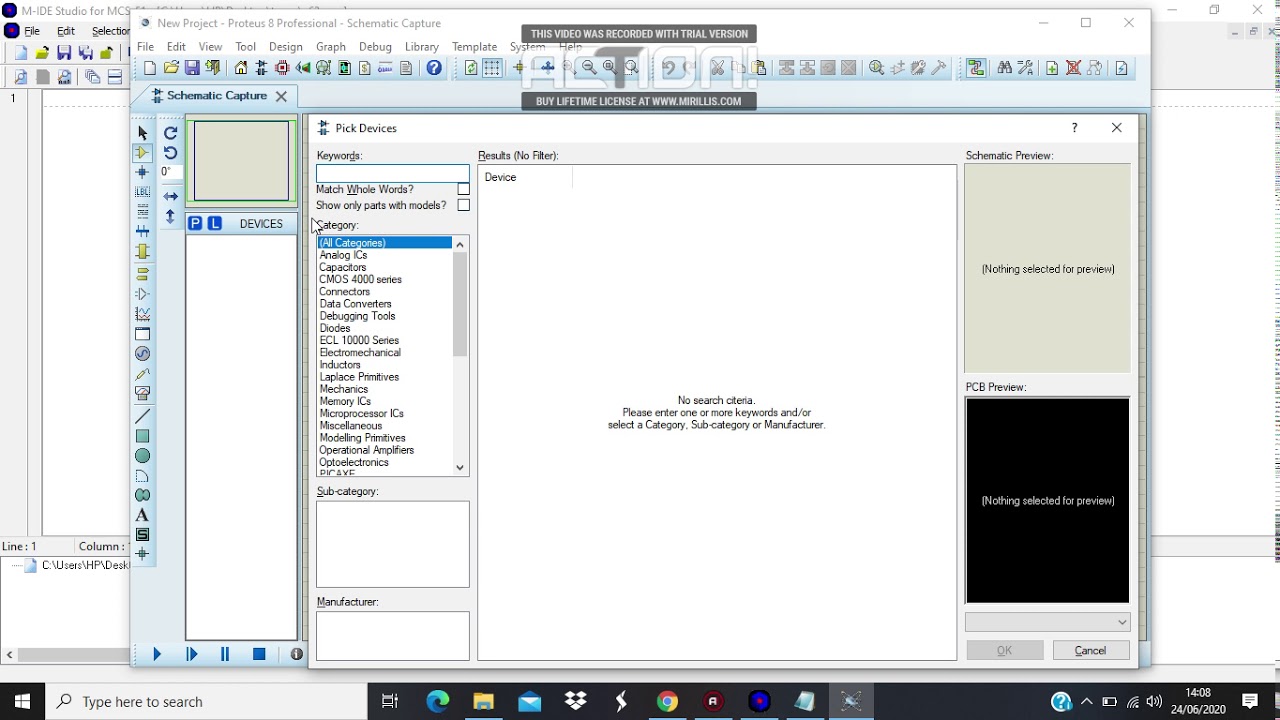
Task: Select the Generator Mode sine icon
Action: point(142,354)
